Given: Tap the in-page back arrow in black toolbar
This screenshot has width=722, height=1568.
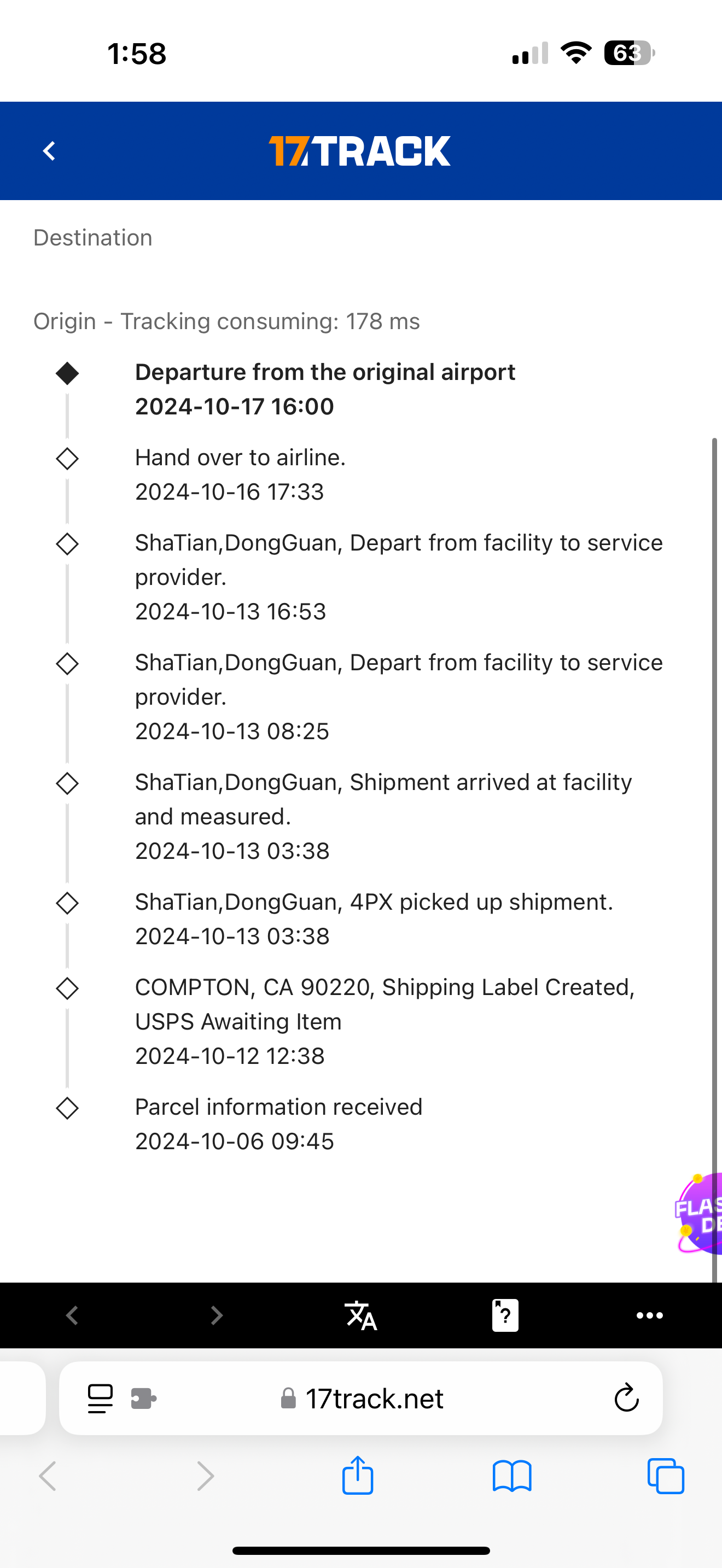Looking at the screenshot, I should (72, 1315).
